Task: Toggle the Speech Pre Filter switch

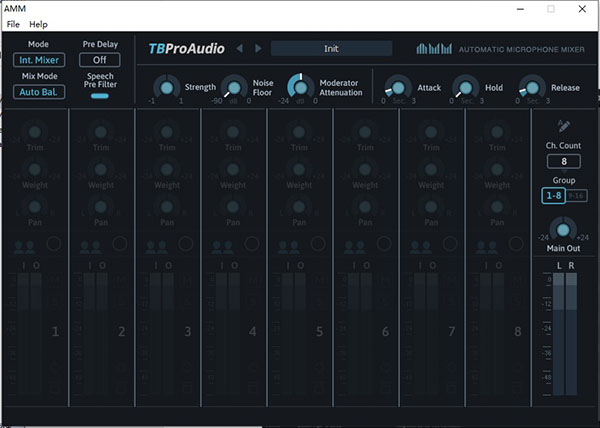Action: 100,95
